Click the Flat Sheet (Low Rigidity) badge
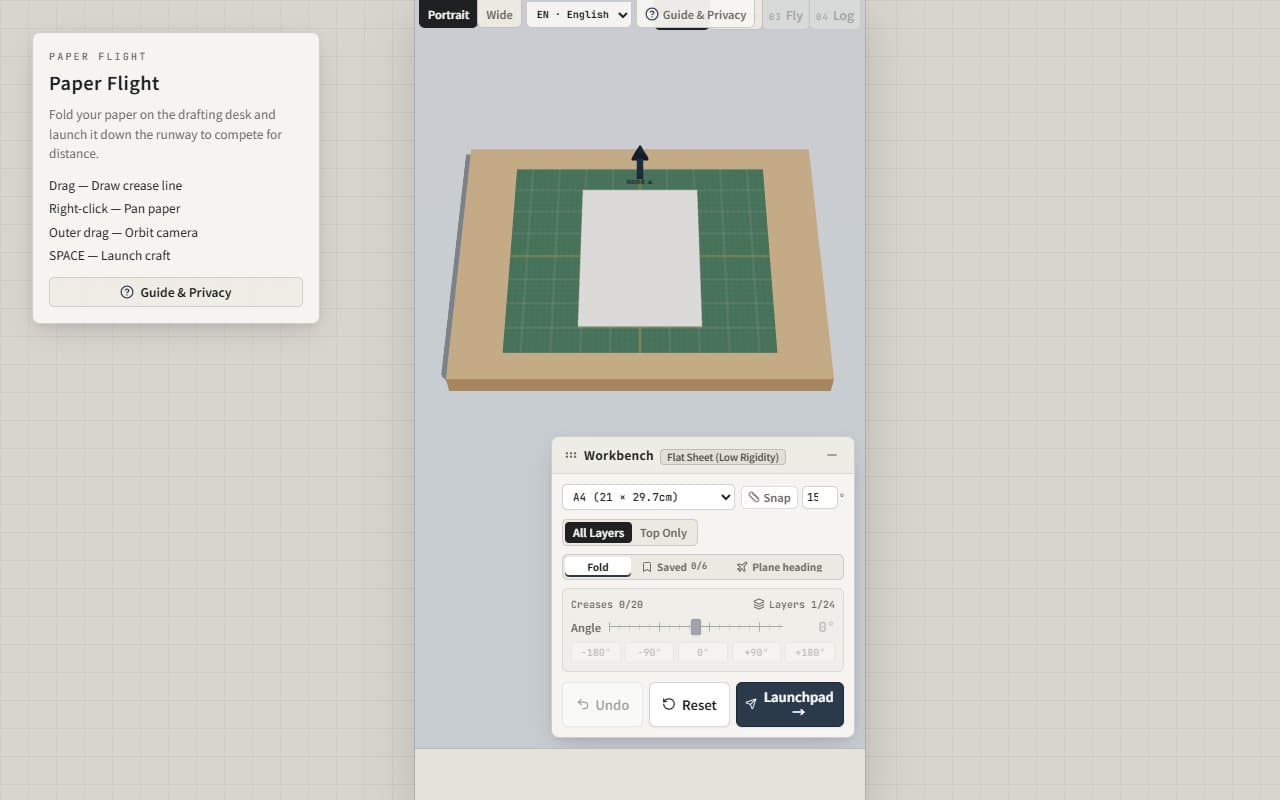Viewport: 1280px width, 800px height. point(723,457)
